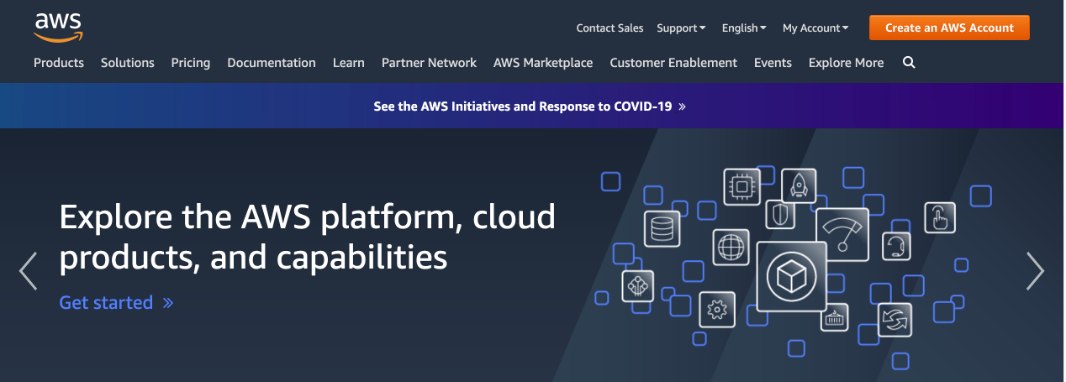Click the Contact Sales link

pyautogui.click(x=610, y=28)
